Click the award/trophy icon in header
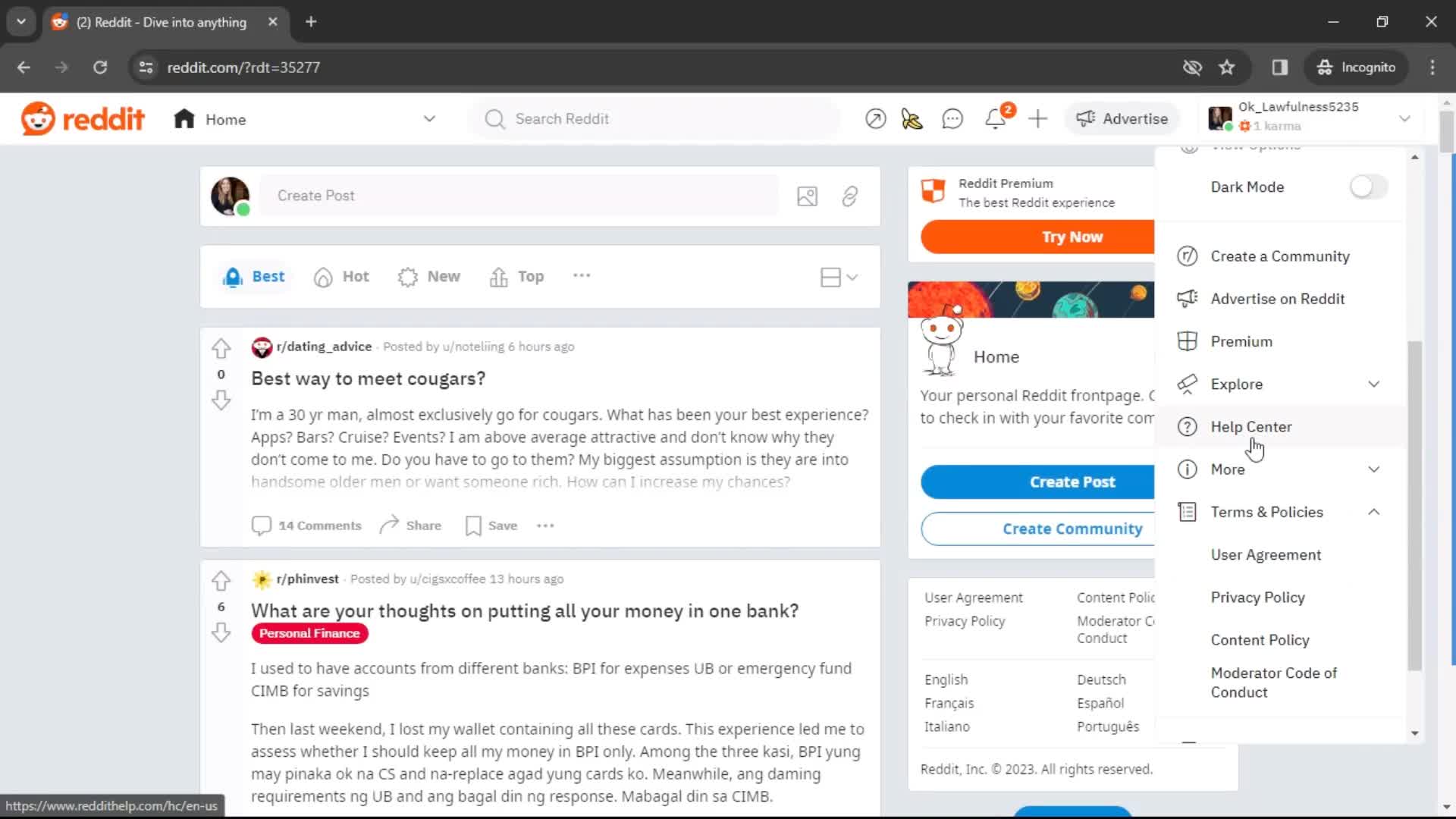Image resolution: width=1456 pixels, height=819 pixels. 912,119
